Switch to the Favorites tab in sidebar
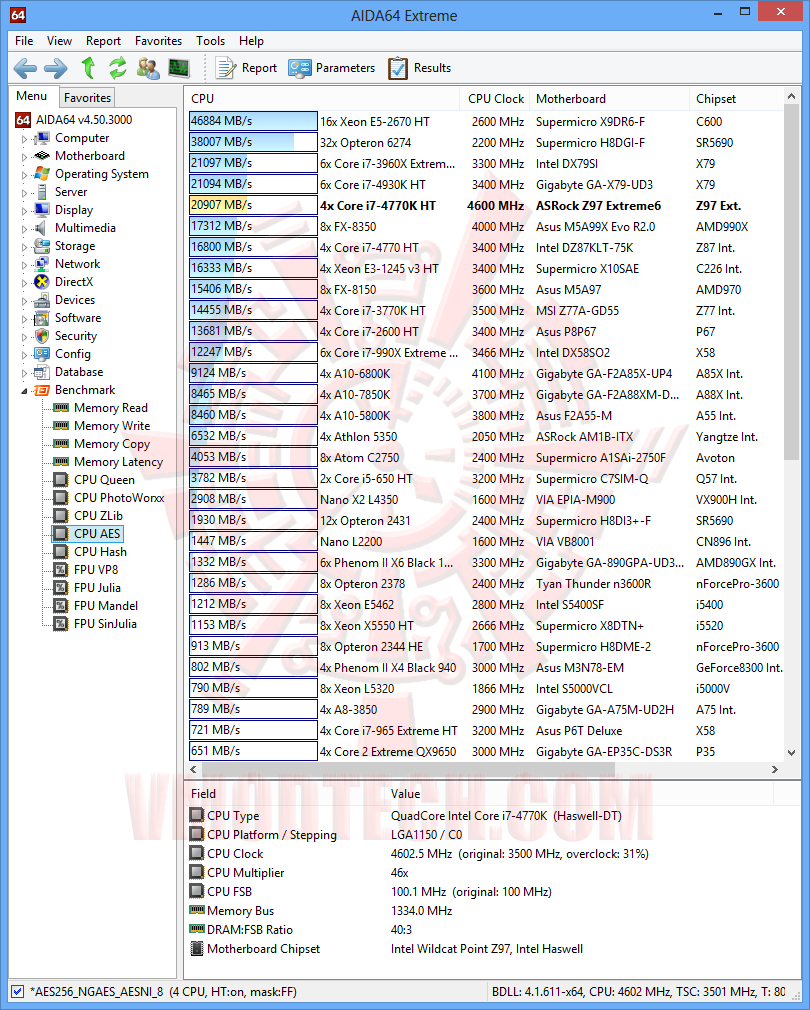The width and height of the screenshot is (810, 1010). (x=87, y=97)
